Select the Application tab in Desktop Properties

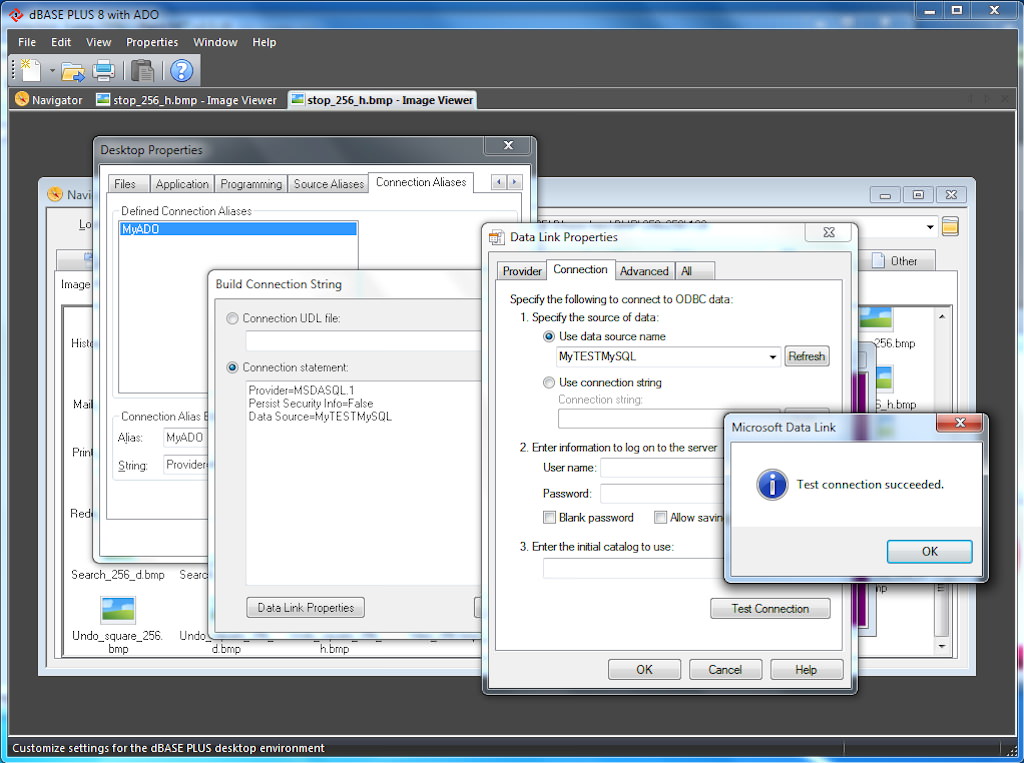182,184
